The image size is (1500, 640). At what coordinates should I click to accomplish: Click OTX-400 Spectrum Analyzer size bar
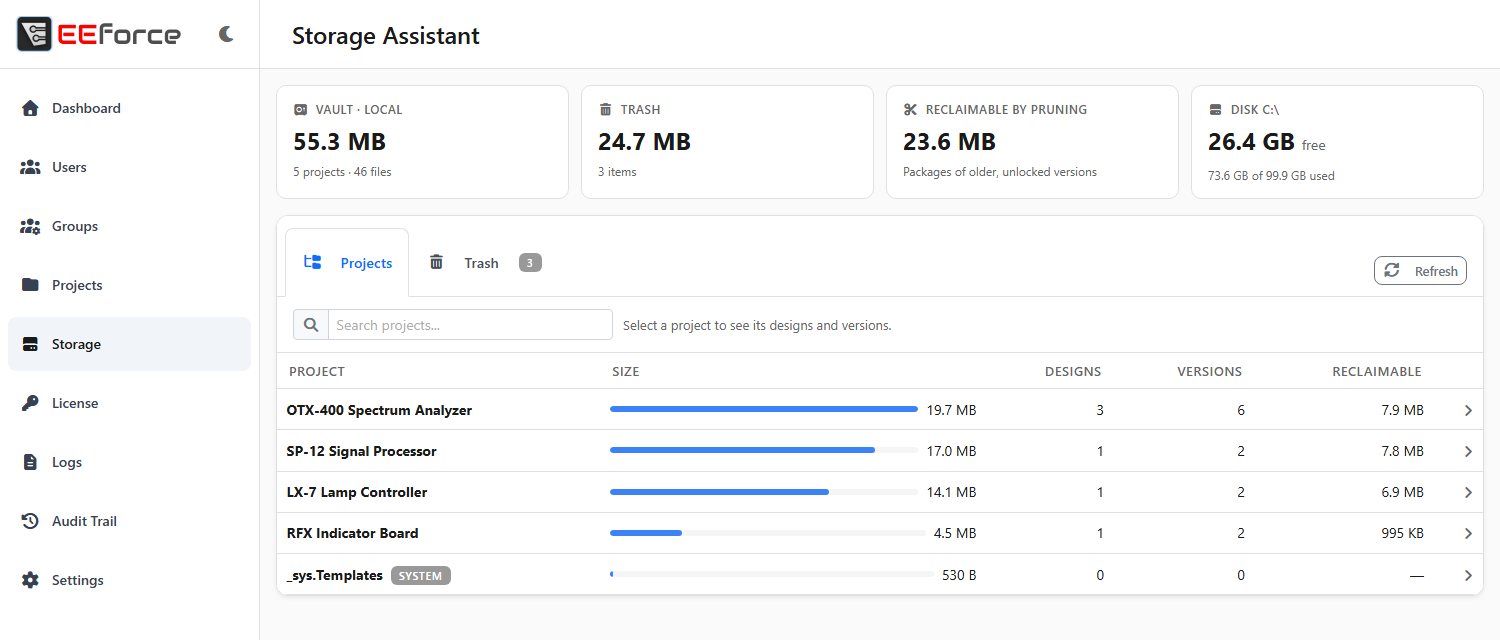(764, 409)
